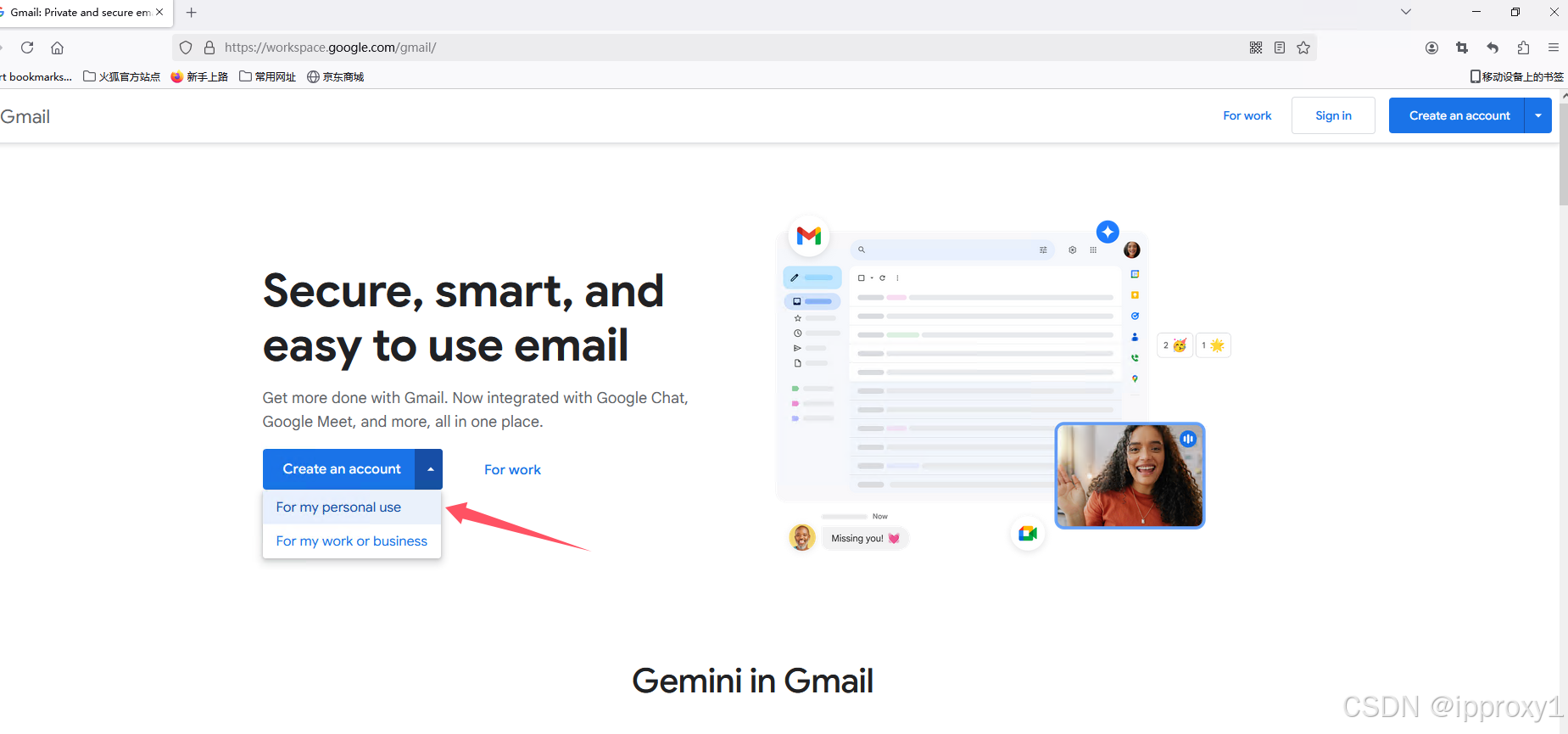Click the smiling woman video call thumbnail
The height and width of the screenshot is (734, 1568).
click(1130, 475)
